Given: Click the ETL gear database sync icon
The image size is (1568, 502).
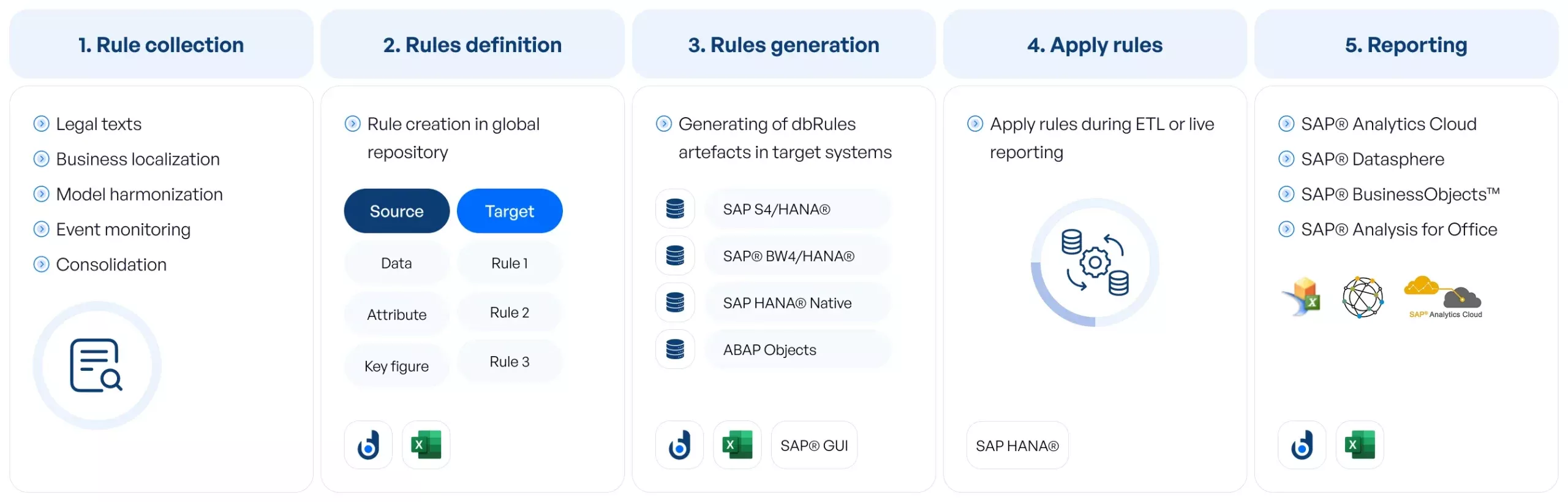Looking at the screenshot, I should click(x=1095, y=262).
